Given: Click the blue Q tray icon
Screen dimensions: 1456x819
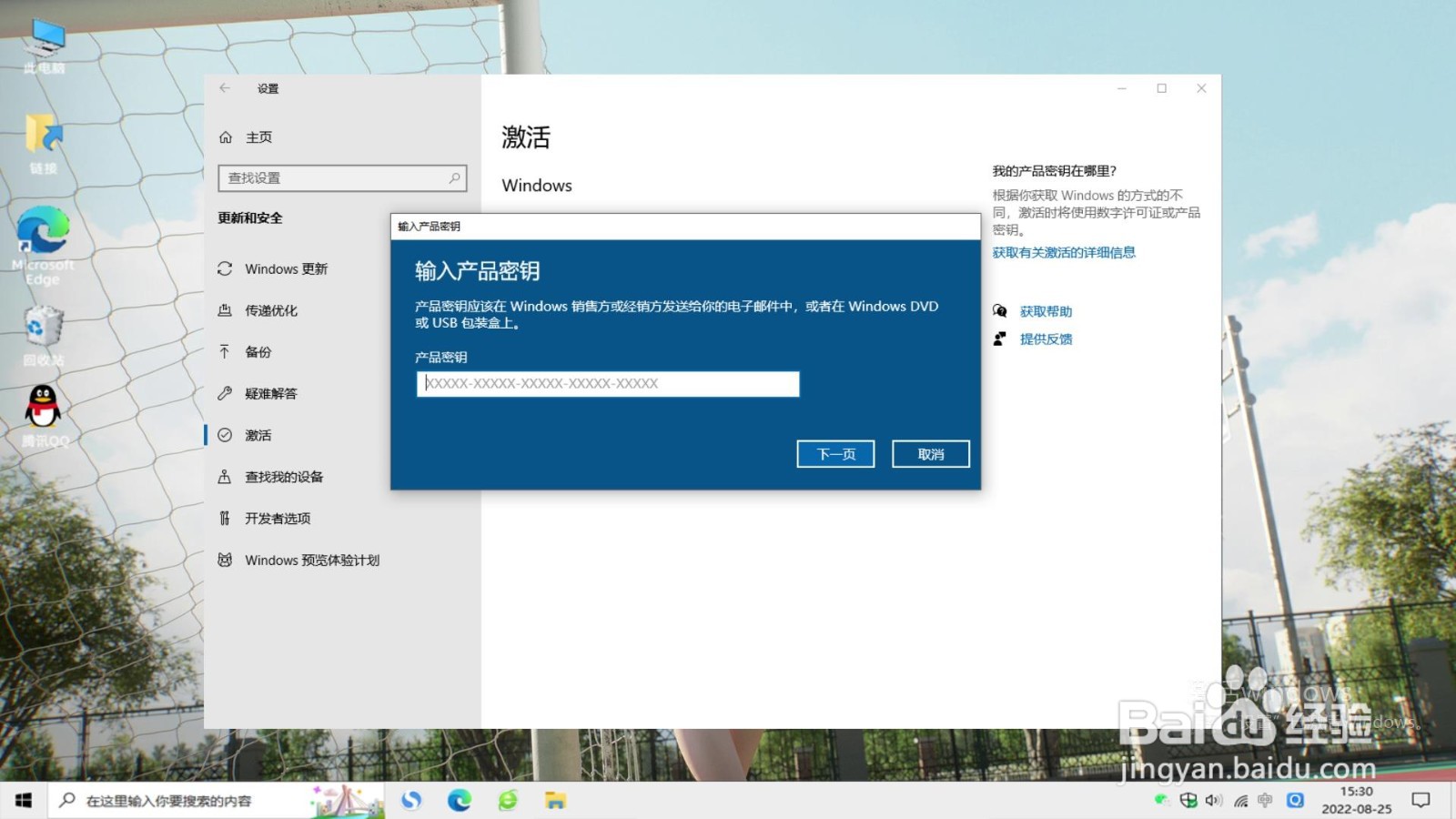Looking at the screenshot, I should [1295, 801].
